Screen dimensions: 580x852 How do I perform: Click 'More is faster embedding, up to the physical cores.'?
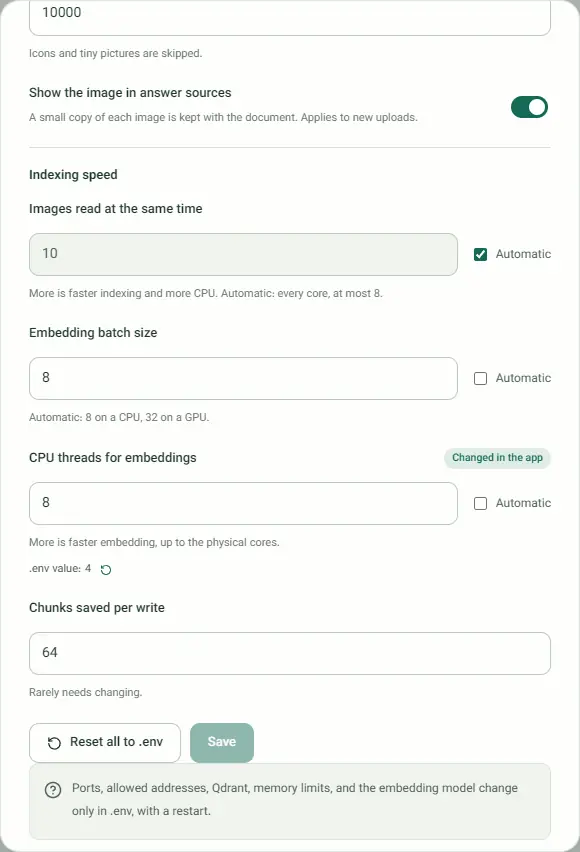pos(154,542)
